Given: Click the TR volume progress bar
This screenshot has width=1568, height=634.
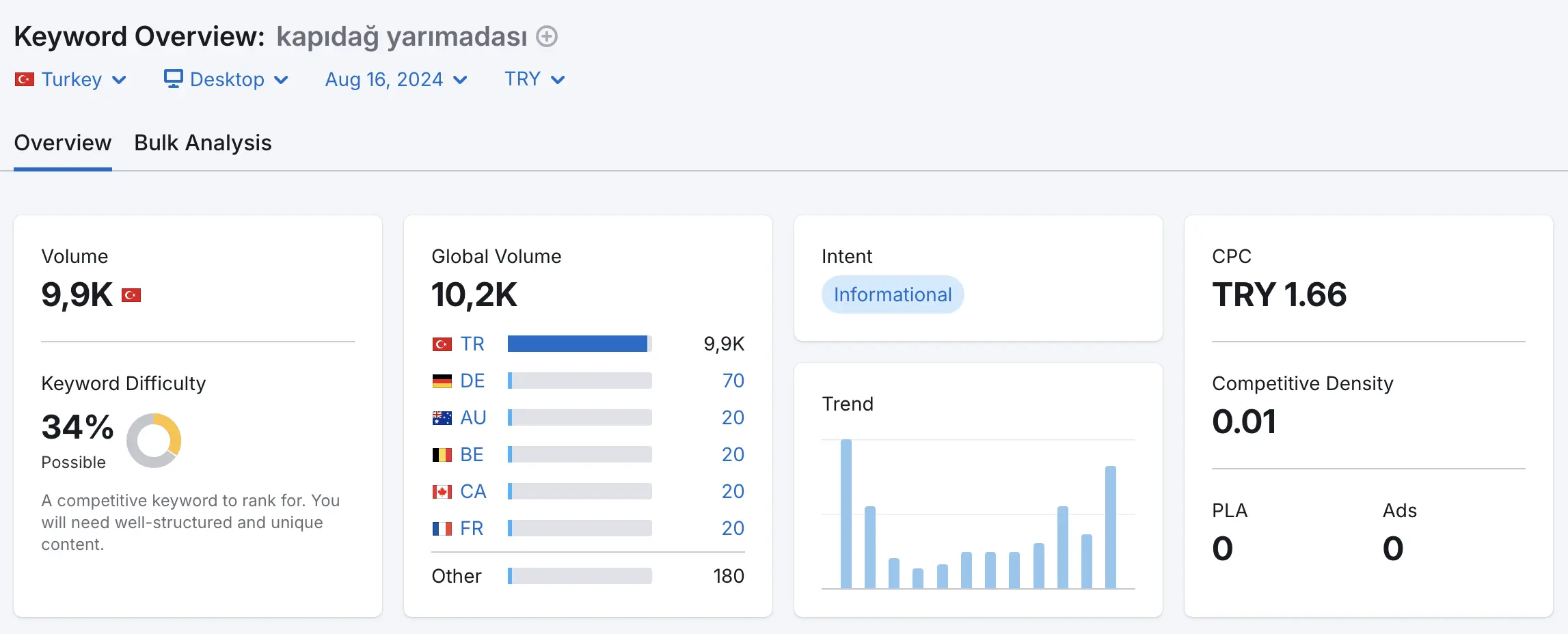Looking at the screenshot, I should click(580, 344).
